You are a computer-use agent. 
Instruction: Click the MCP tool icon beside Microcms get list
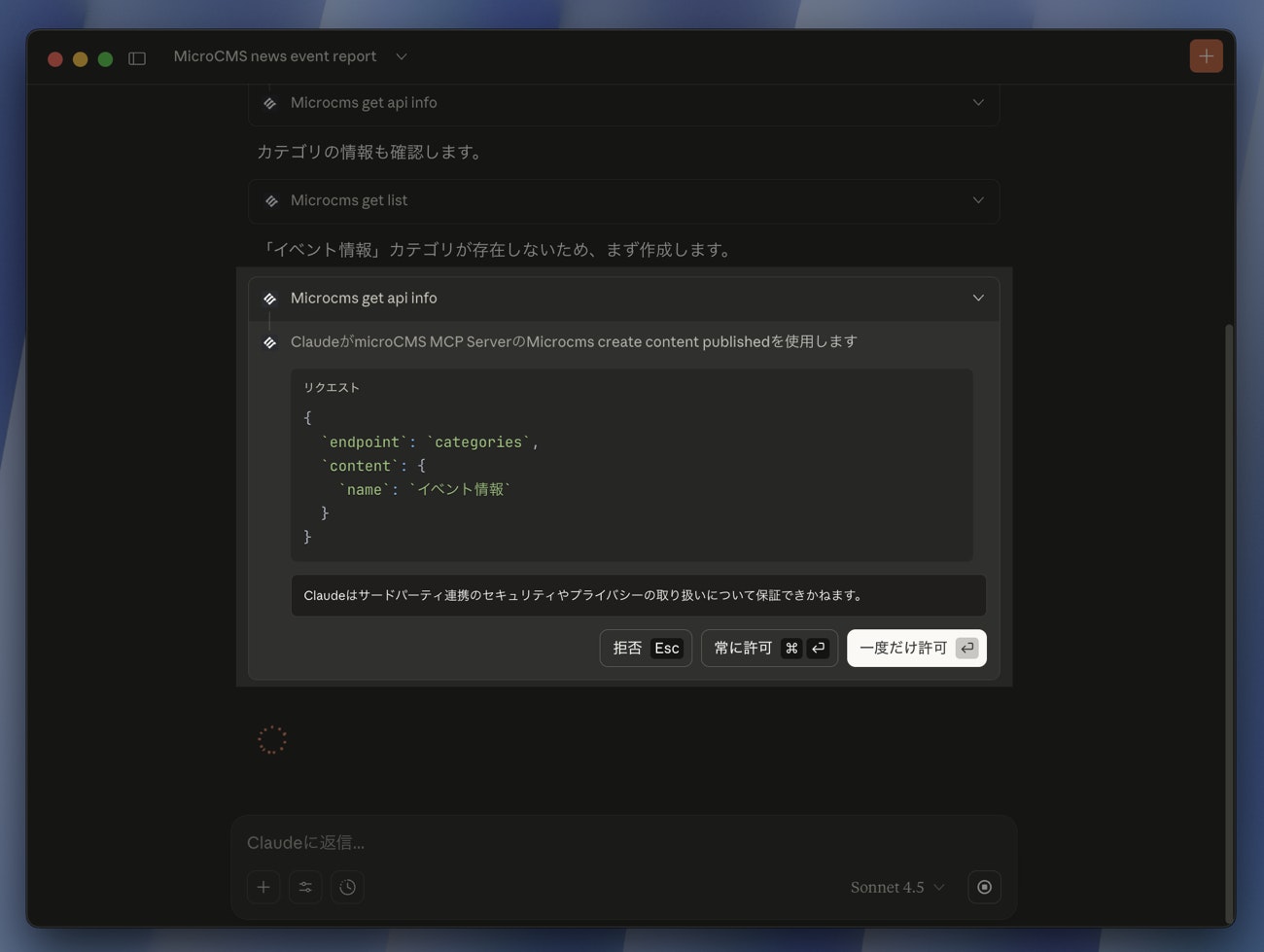tap(271, 200)
